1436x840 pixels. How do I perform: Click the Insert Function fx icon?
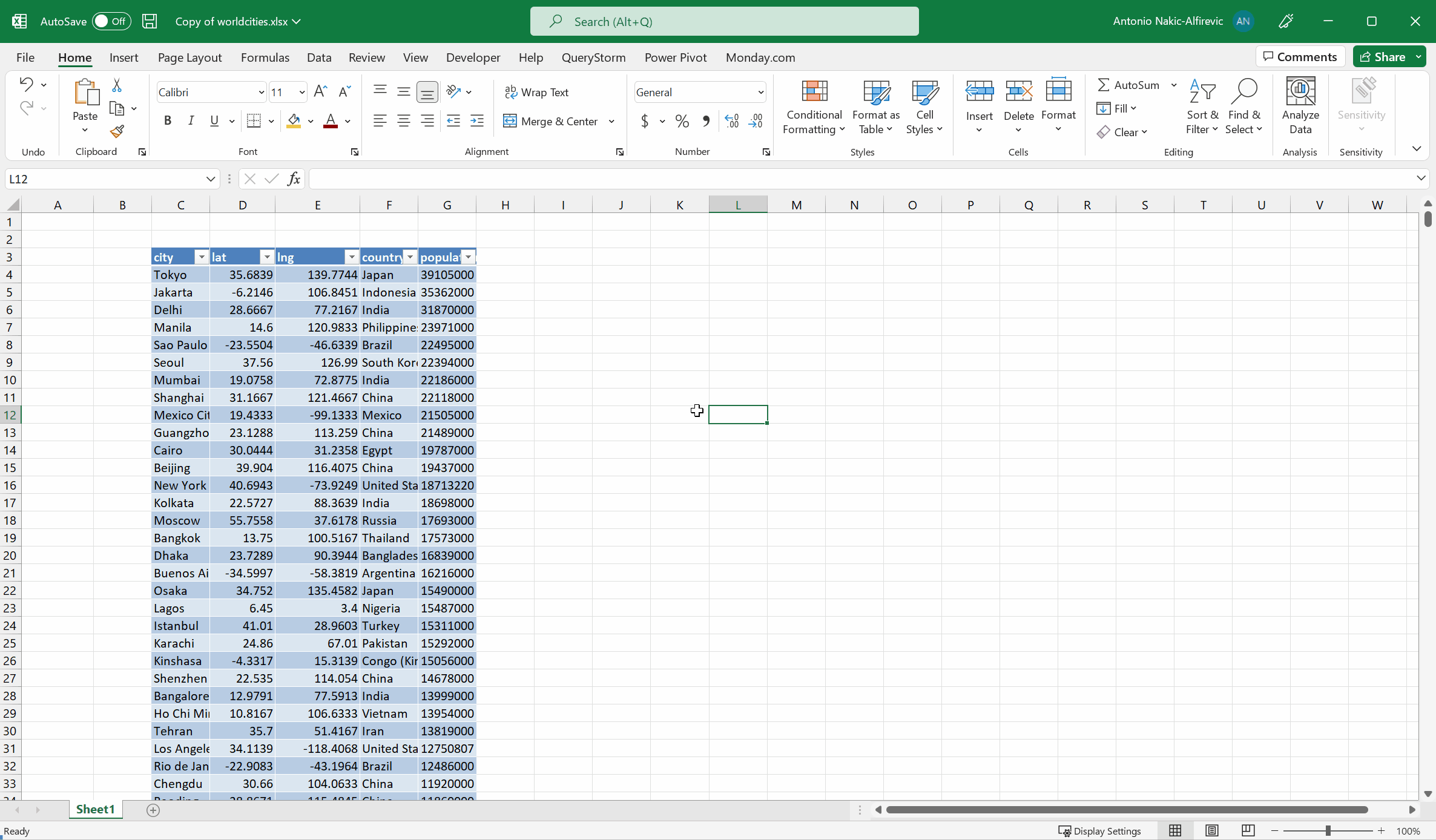[x=294, y=179]
